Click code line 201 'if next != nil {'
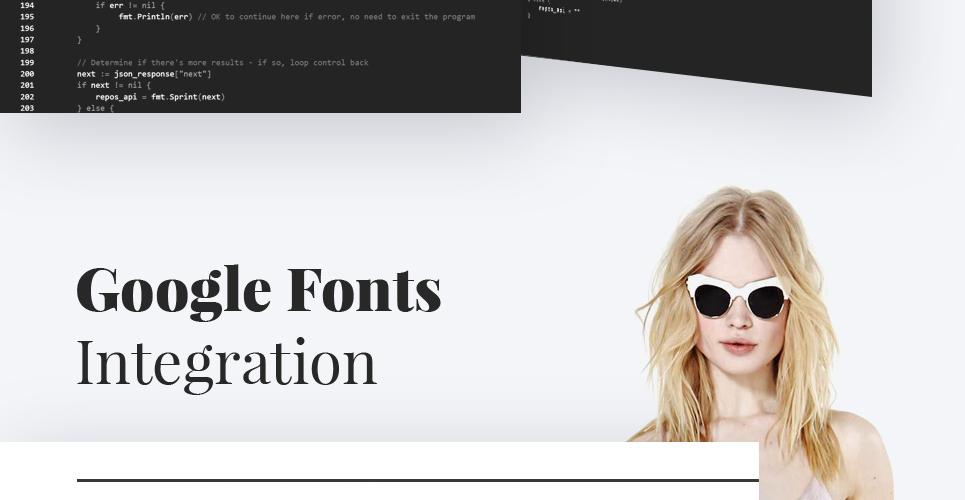Image resolution: width=965 pixels, height=500 pixels. pos(114,86)
